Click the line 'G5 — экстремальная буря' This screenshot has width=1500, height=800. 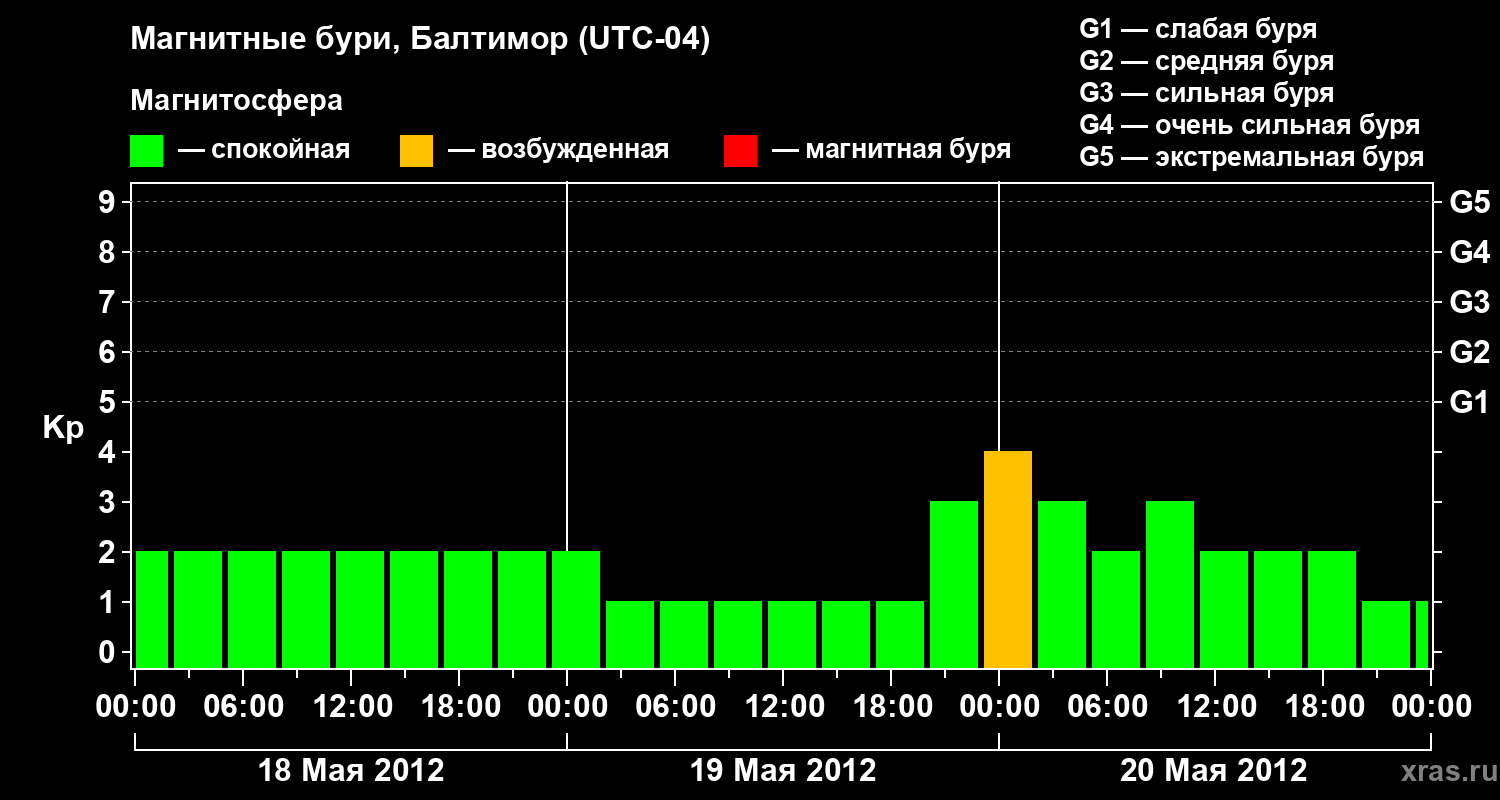coord(1251,157)
